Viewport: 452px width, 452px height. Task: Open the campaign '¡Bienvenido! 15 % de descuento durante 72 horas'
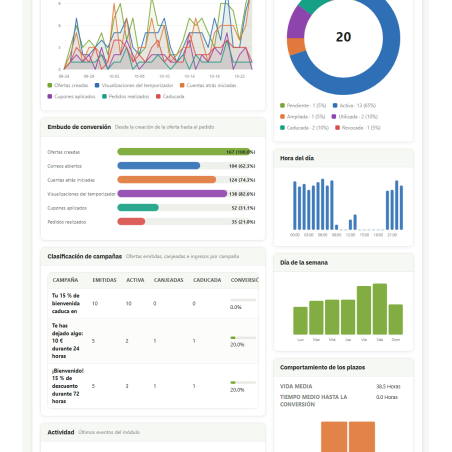[68, 386]
